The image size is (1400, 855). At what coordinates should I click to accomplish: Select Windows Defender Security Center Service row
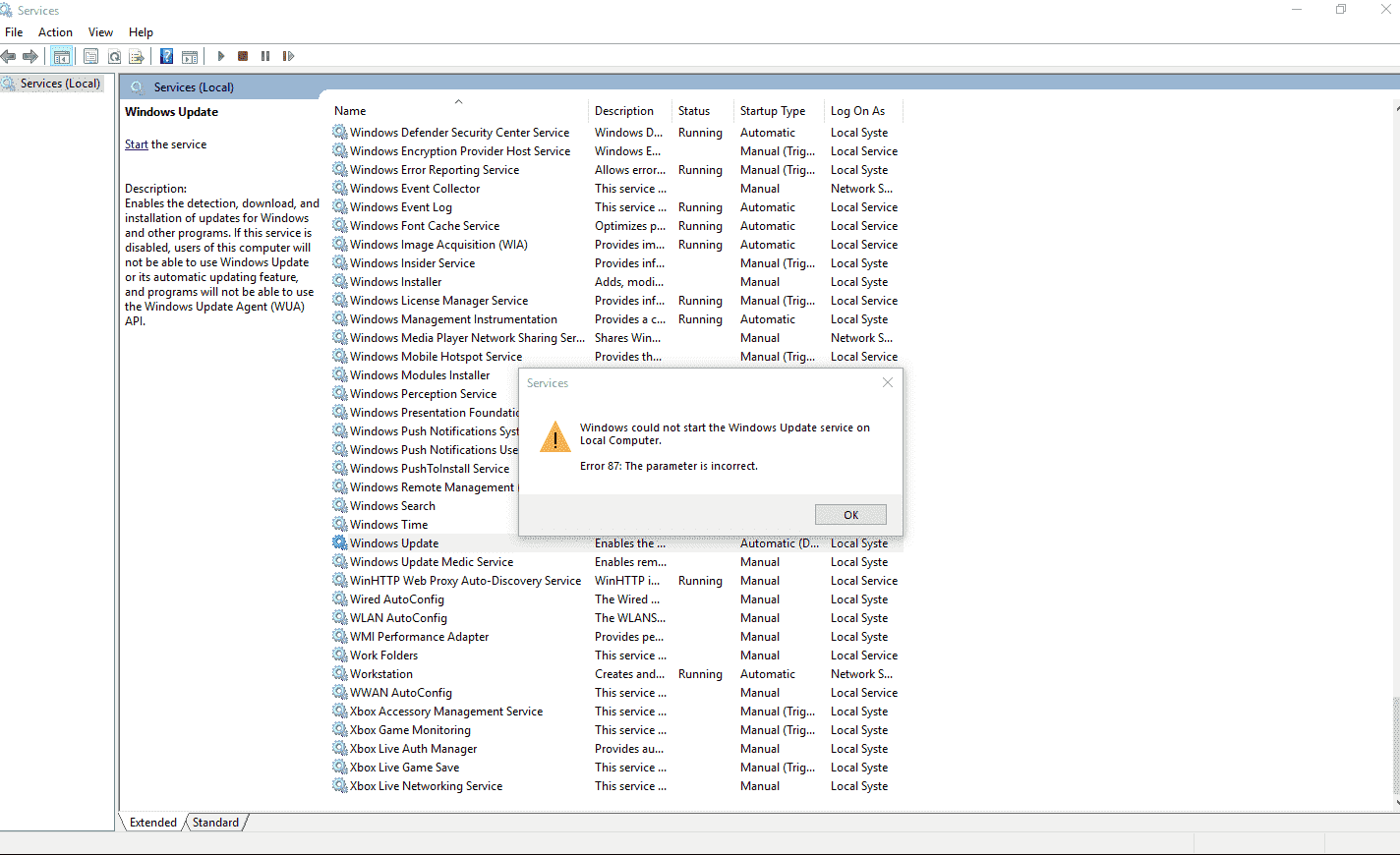(x=616, y=133)
